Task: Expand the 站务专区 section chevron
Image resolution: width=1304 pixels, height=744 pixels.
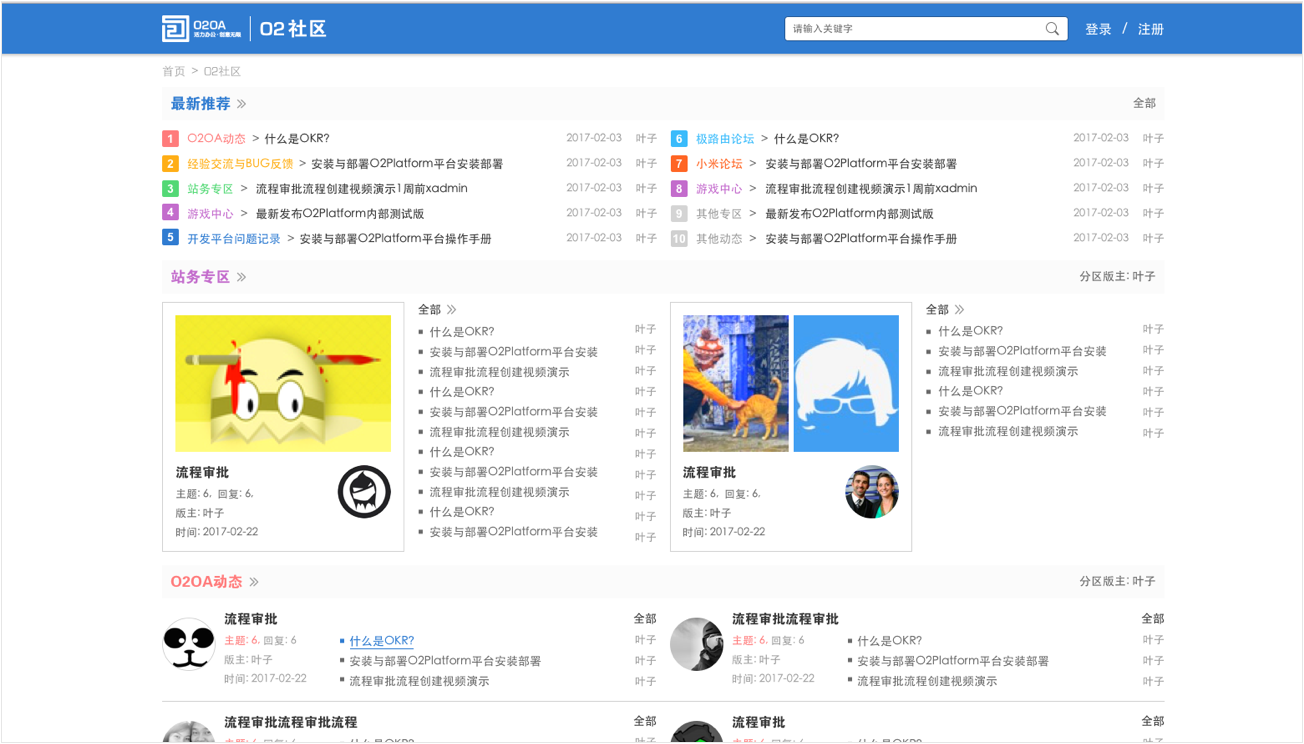Action: (242, 277)
